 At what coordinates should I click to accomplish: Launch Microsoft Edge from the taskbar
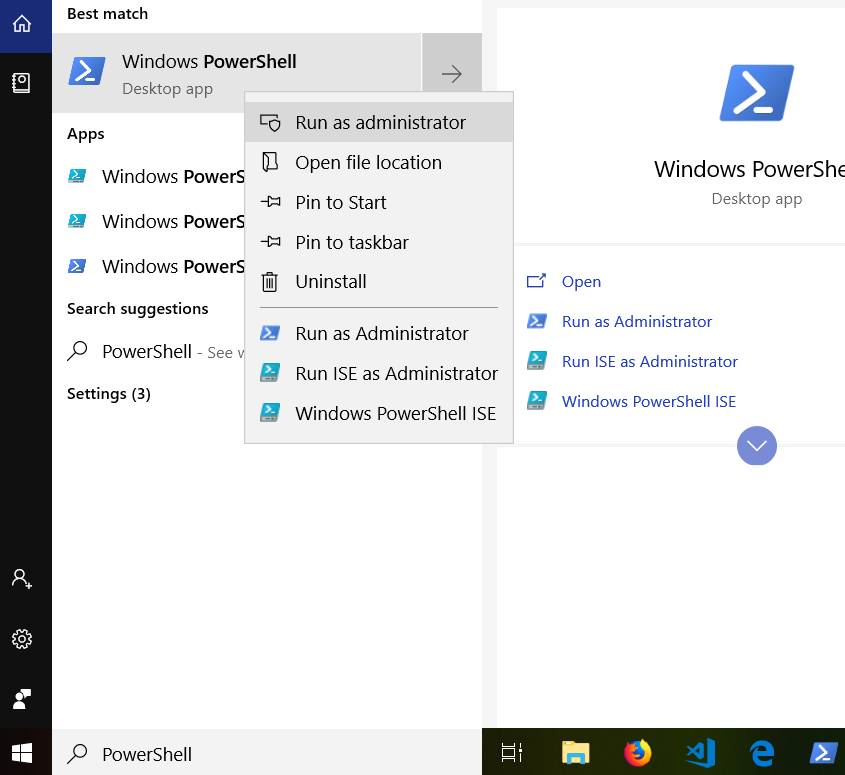point(762,753)
